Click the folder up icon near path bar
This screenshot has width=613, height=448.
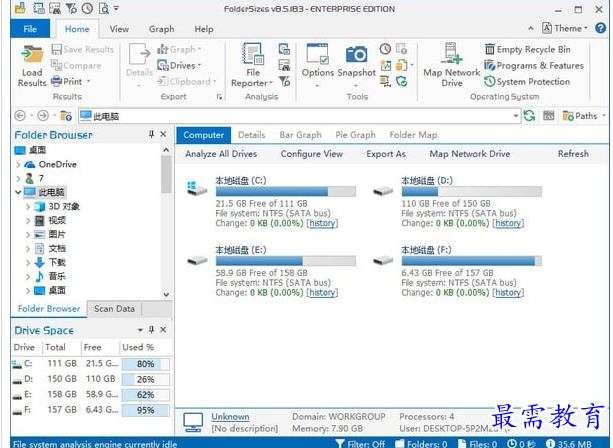[x=66, y=116]
